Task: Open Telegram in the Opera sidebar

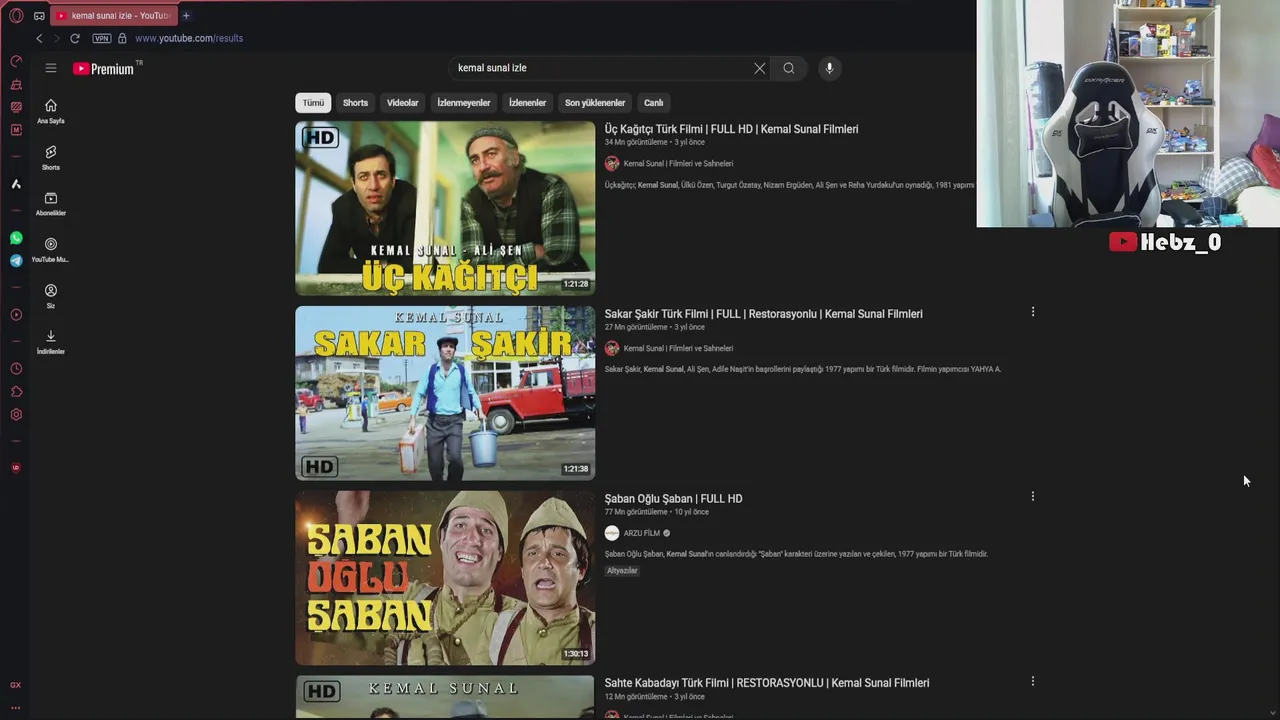Action: click(x=16, y=261)
